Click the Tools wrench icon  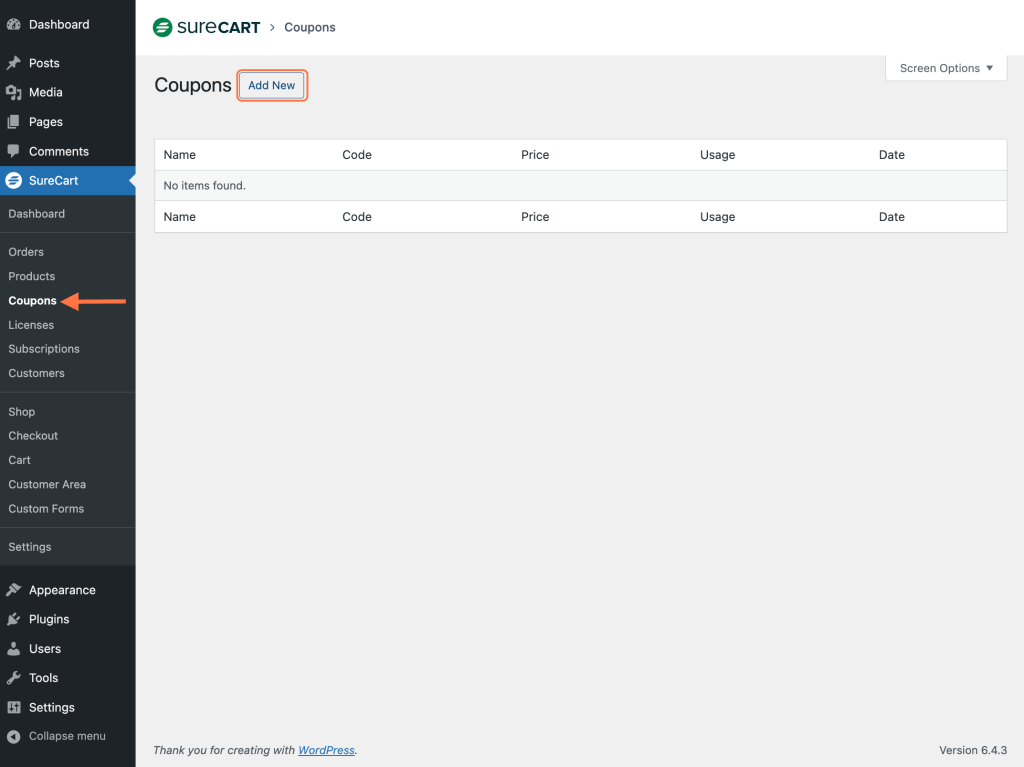coord(14,678)
